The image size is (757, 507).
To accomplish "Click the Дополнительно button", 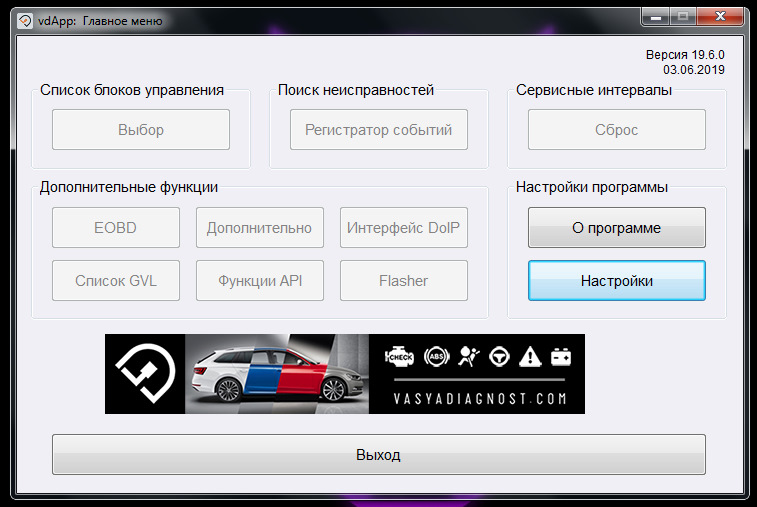I will click(260, 227).
